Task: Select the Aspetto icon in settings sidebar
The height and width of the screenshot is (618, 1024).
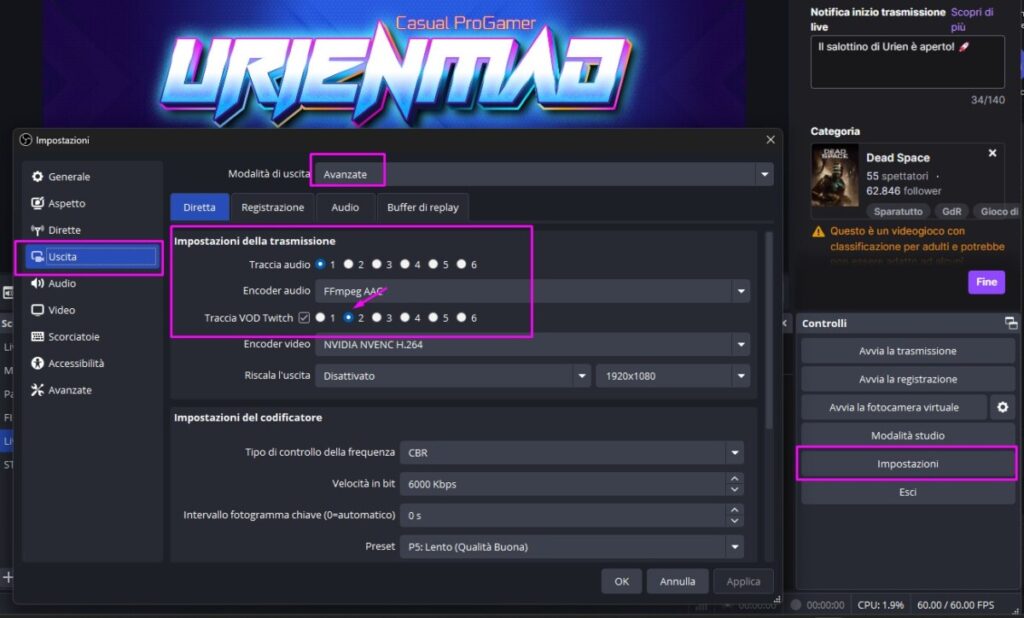Action: click(x=38, y=203)
